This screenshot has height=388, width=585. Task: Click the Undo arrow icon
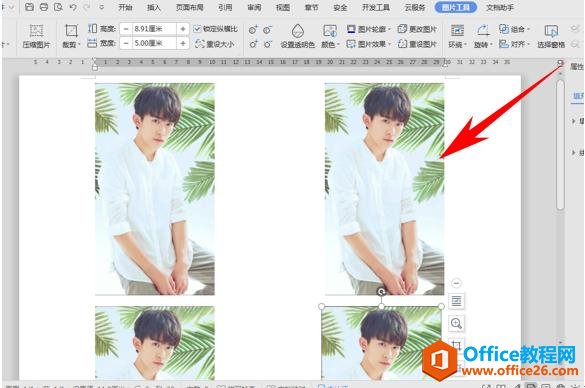click(73, 7)
